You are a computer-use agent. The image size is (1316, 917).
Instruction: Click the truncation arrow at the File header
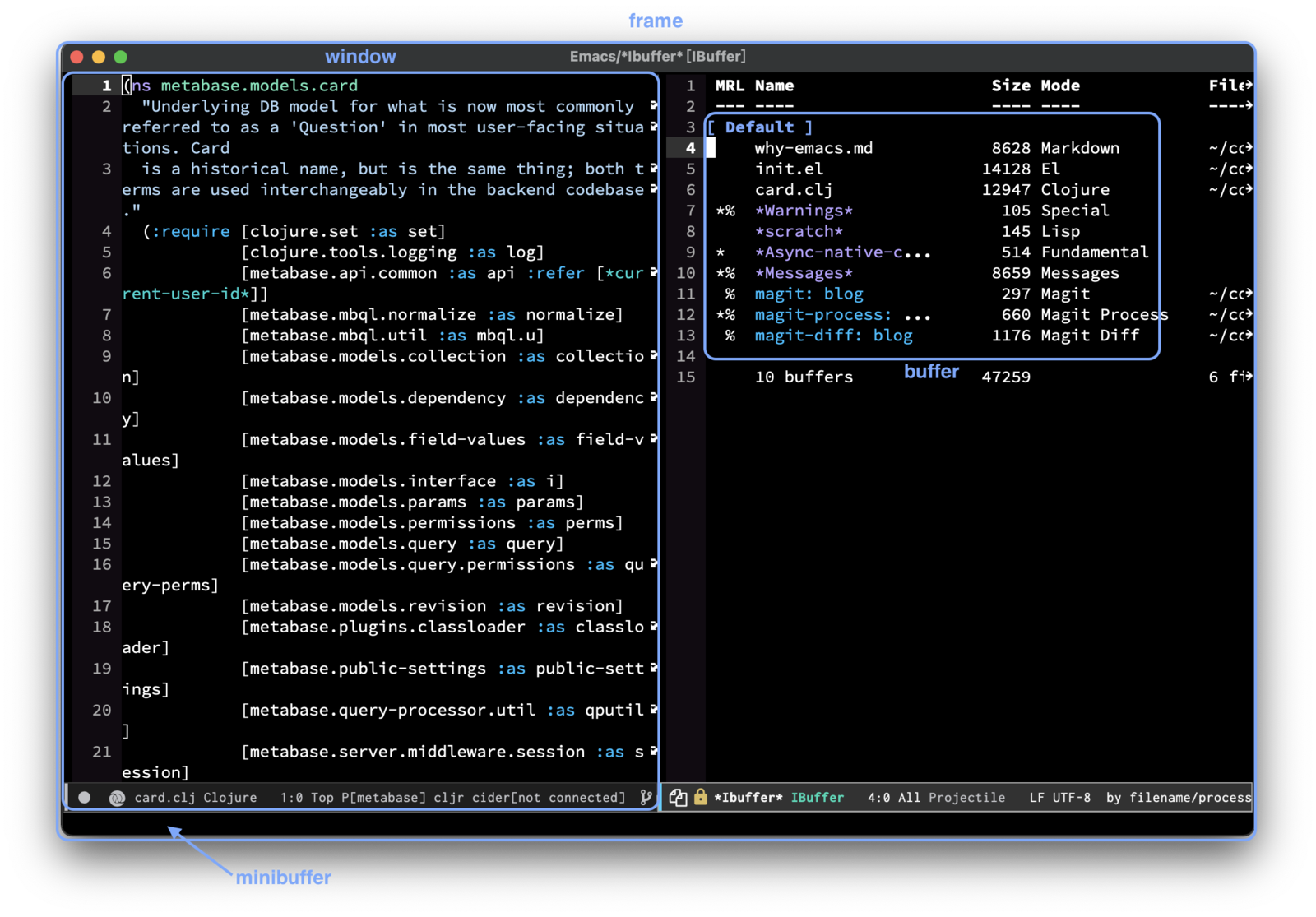click(1249, 85)
